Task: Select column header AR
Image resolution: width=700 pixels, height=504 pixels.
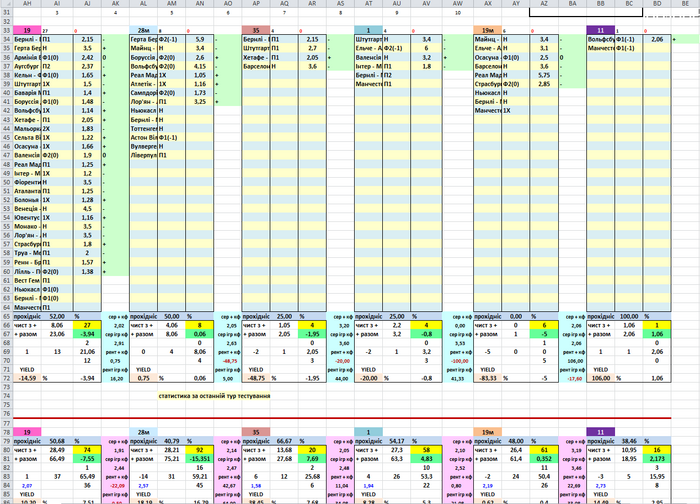Action: coord(312,3)
